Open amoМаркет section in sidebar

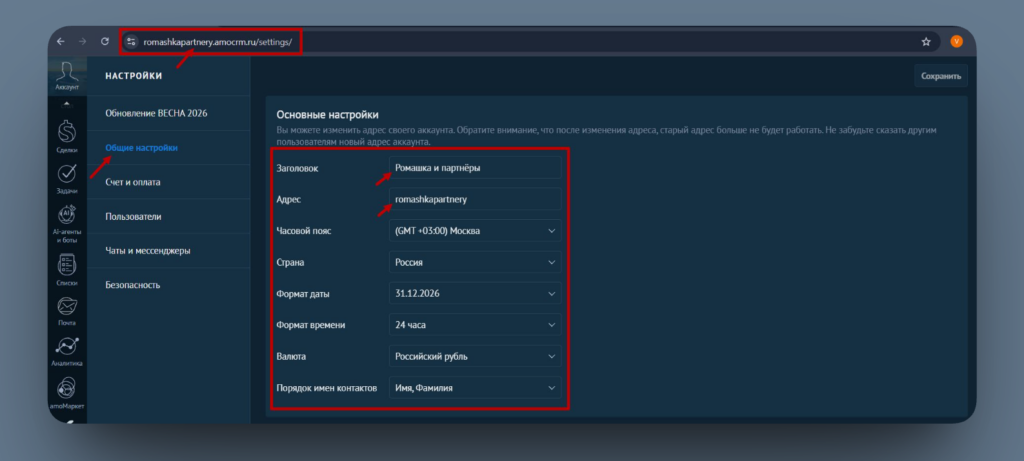pyautogui.click(x=67, y=392)
